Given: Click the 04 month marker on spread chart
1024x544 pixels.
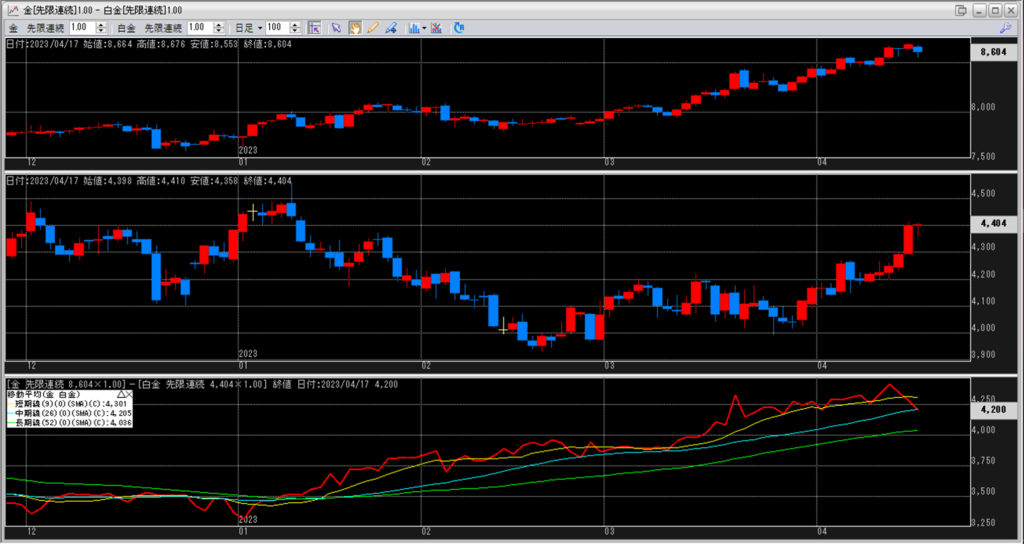Looking at the screenshot, I should pyautogui.click(x=822, y=532).
